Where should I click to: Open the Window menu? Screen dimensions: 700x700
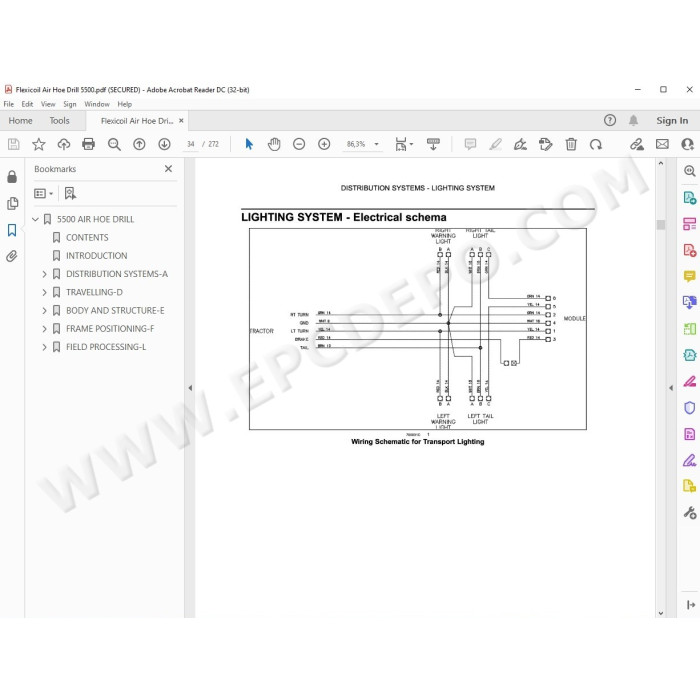(x=97, y=104)
